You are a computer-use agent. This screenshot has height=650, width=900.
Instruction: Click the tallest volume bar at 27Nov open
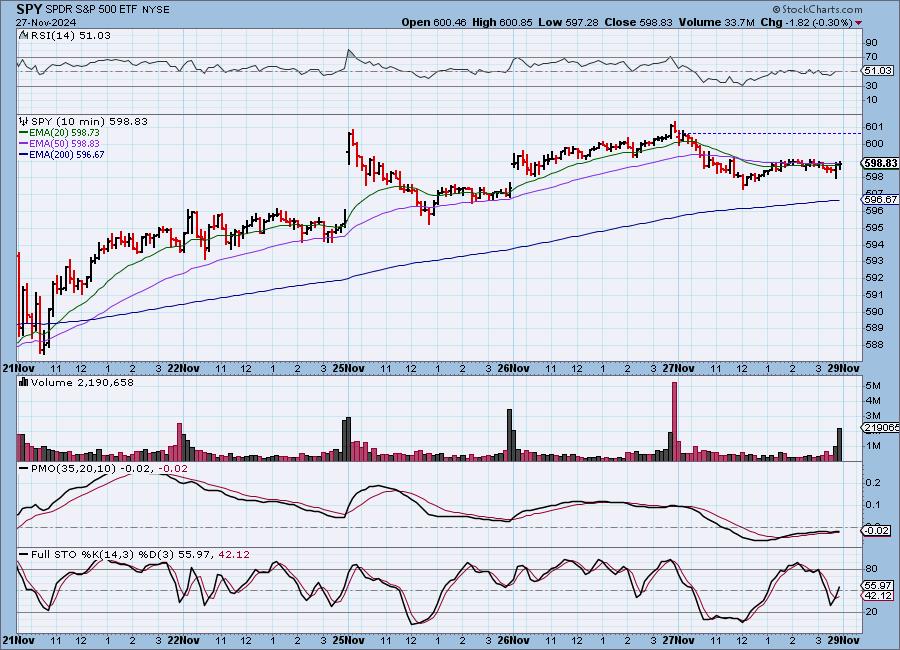pos(674,421)
